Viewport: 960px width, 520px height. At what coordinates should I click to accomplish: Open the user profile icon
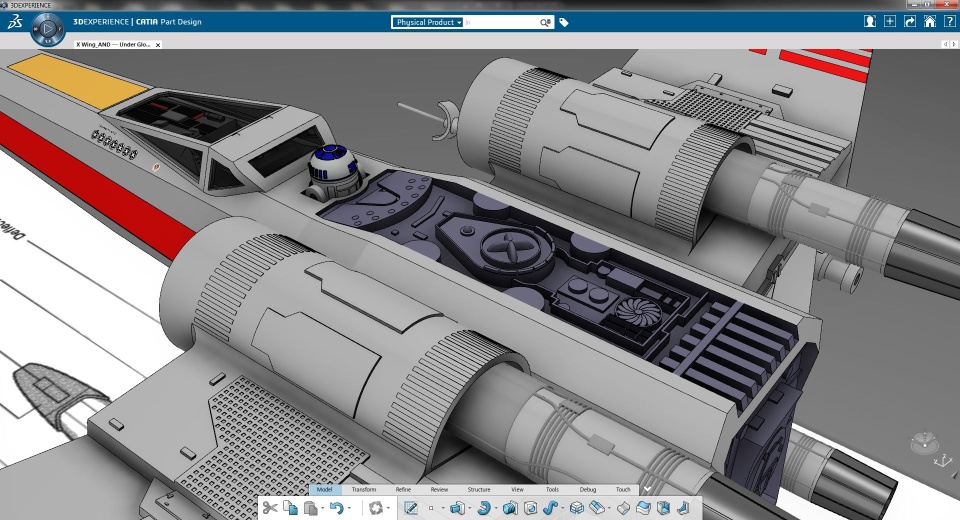coord(869,21)
